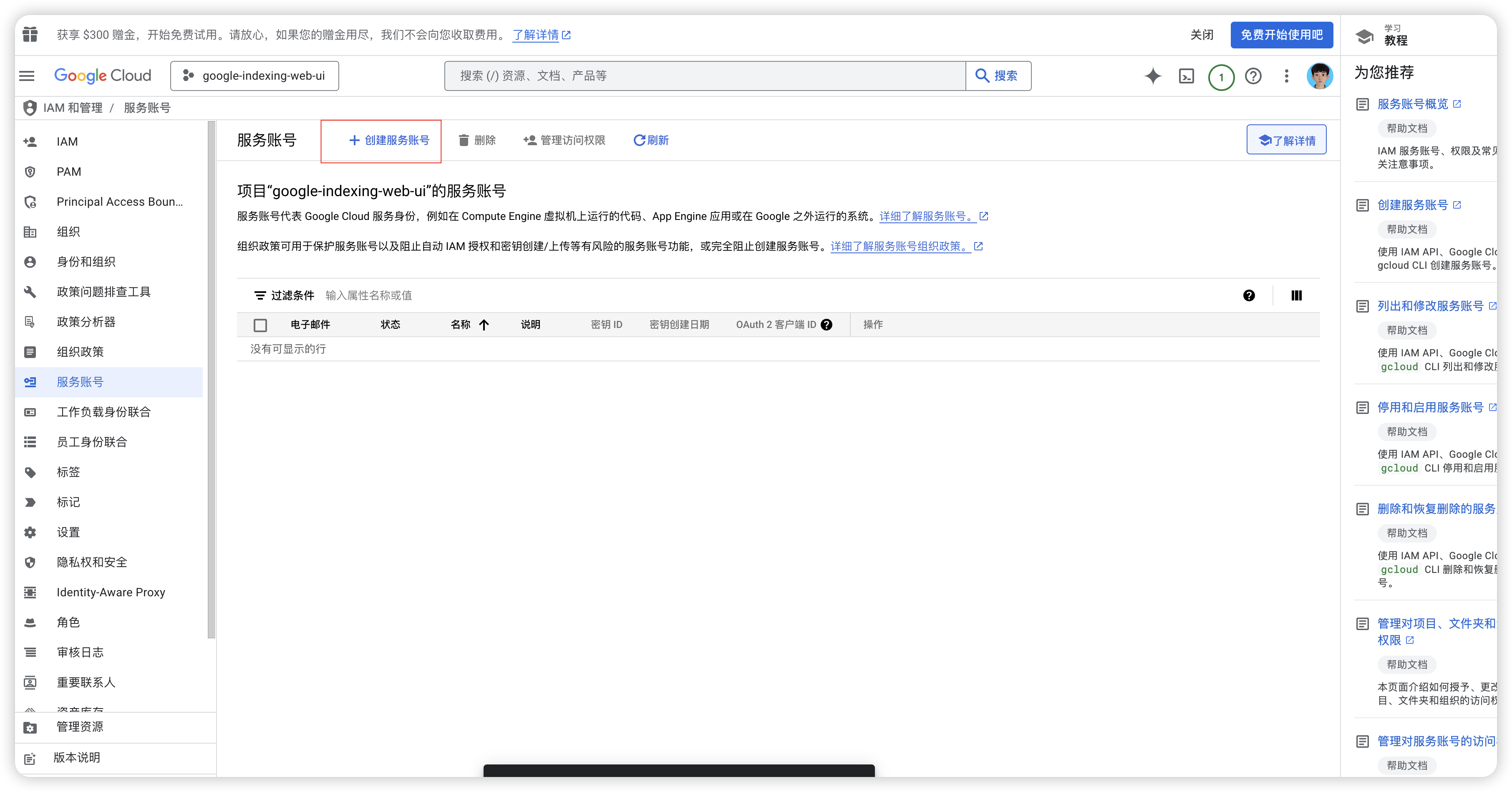This screenshot has width=1512, height=792.
Task: Click the left sidebar scrollbar
Action: (x=211, y=380)
